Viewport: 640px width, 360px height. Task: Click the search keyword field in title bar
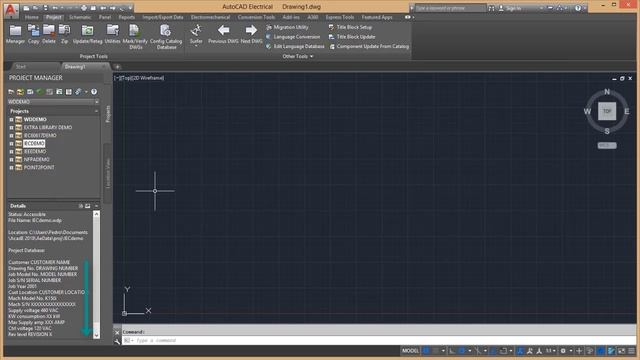(451, 8)
